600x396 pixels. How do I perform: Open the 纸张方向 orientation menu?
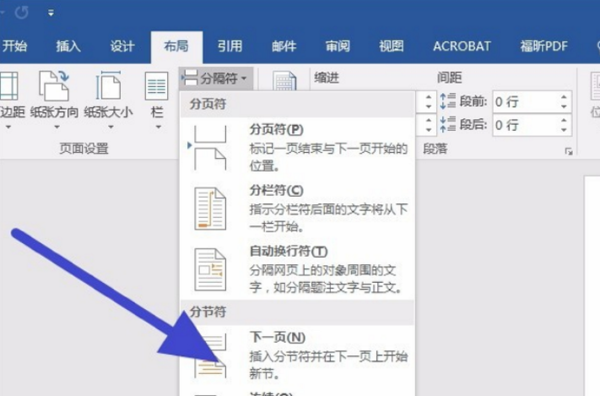[54, 101]
